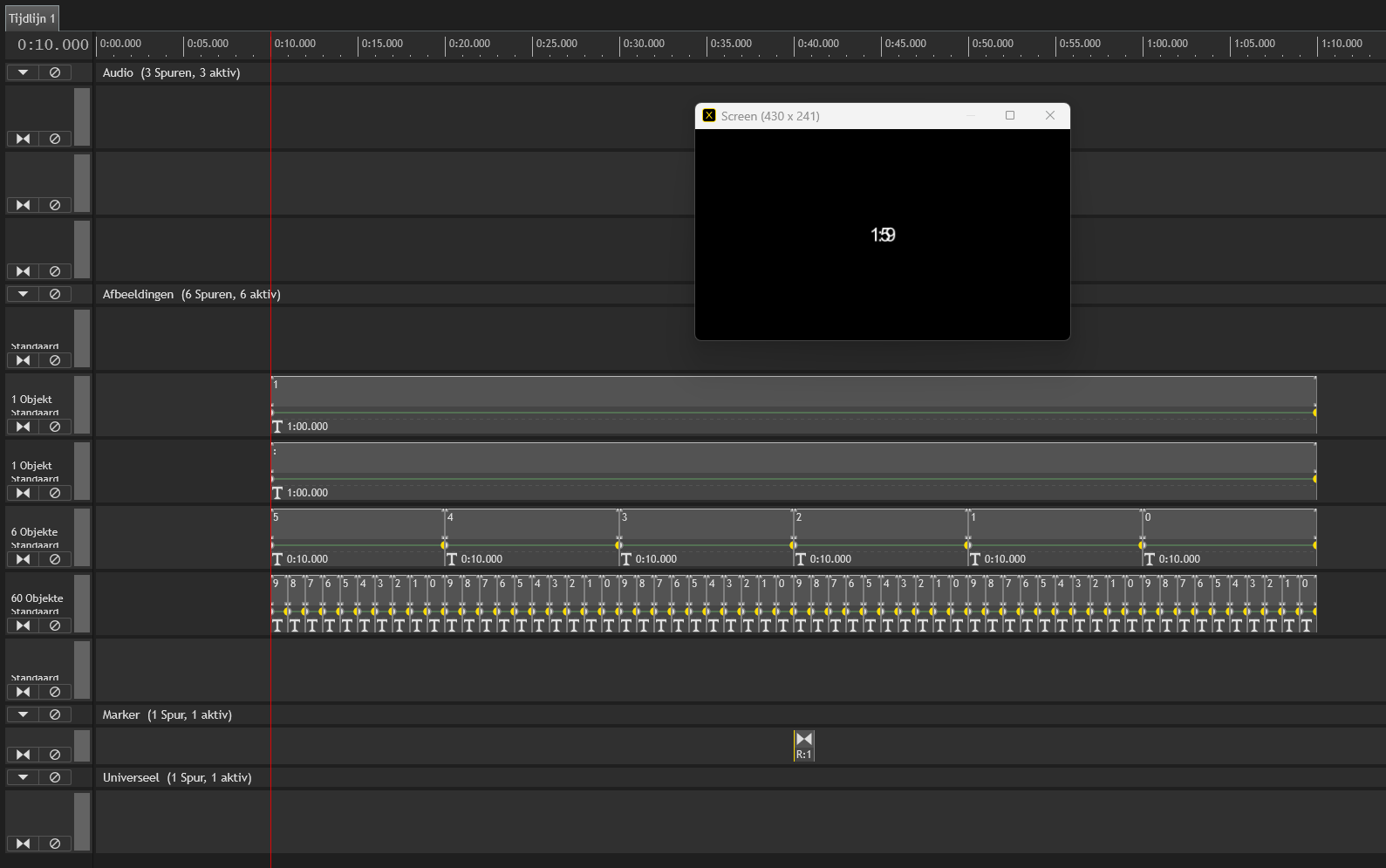Screen dimensions: 1386x868
Task: Disable Marker group with ⊘ toggle
Action: click(55, 714)
